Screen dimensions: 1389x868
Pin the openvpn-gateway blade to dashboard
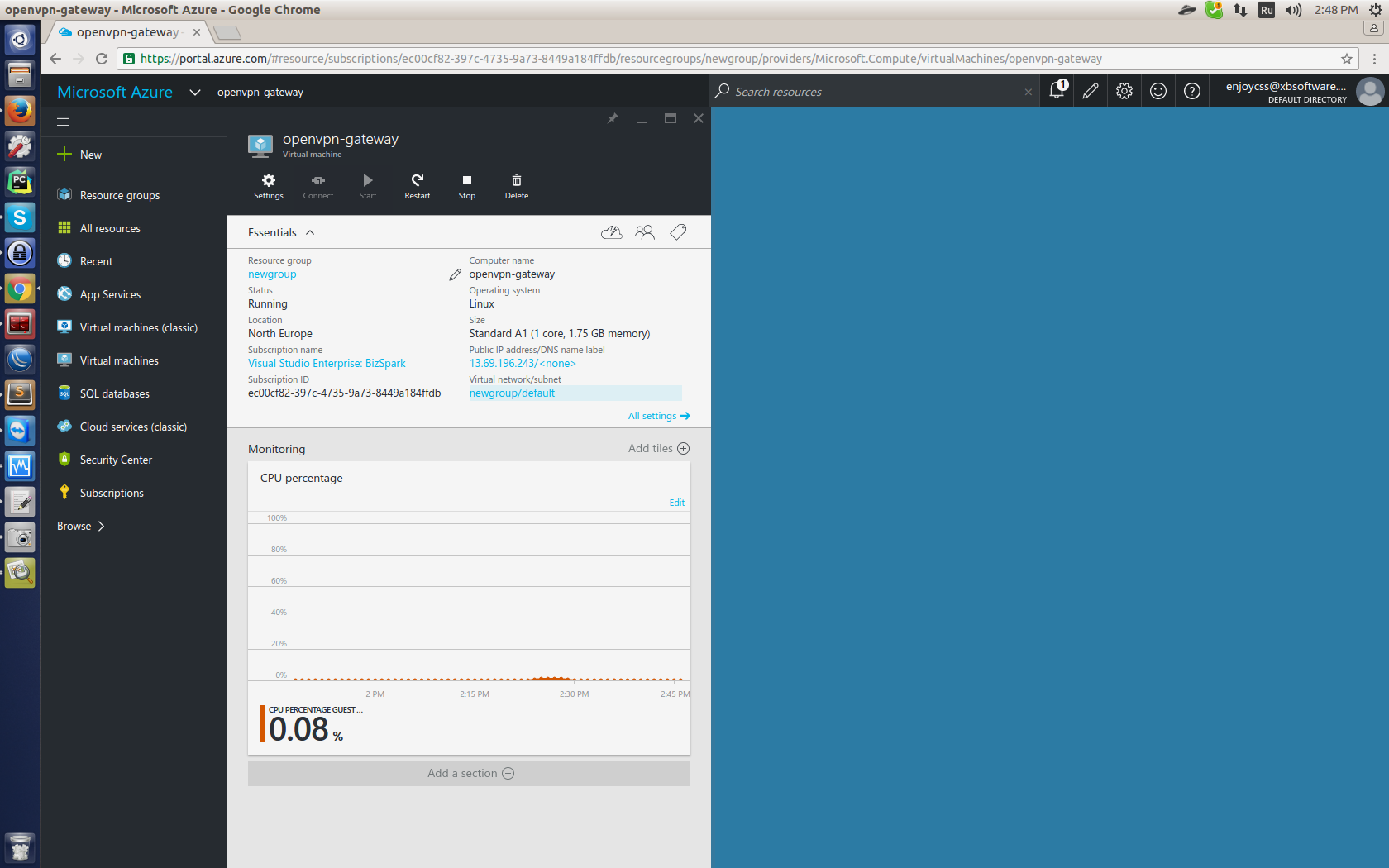click(x=612, y=118)
